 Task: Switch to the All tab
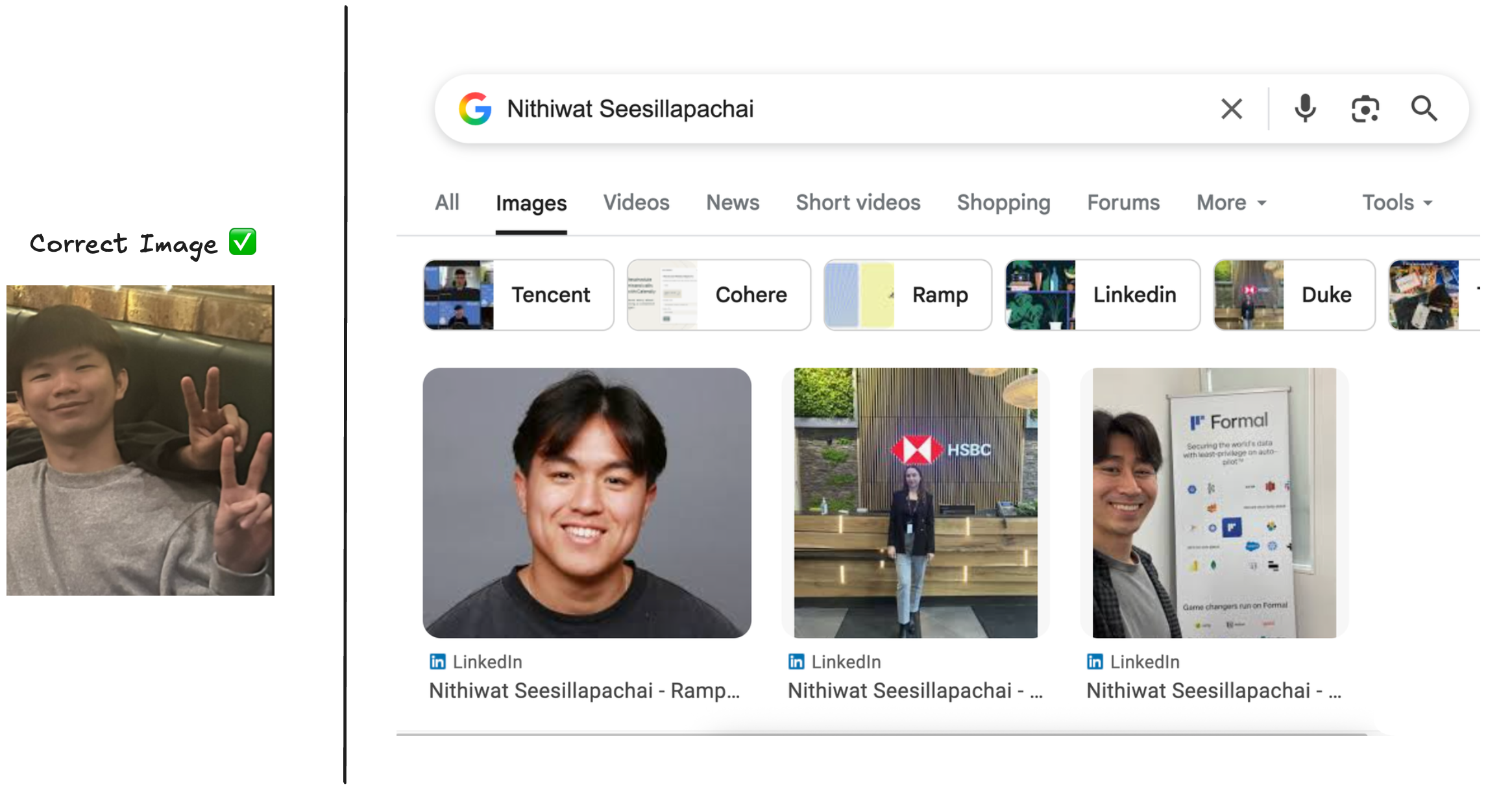[447, 202]
